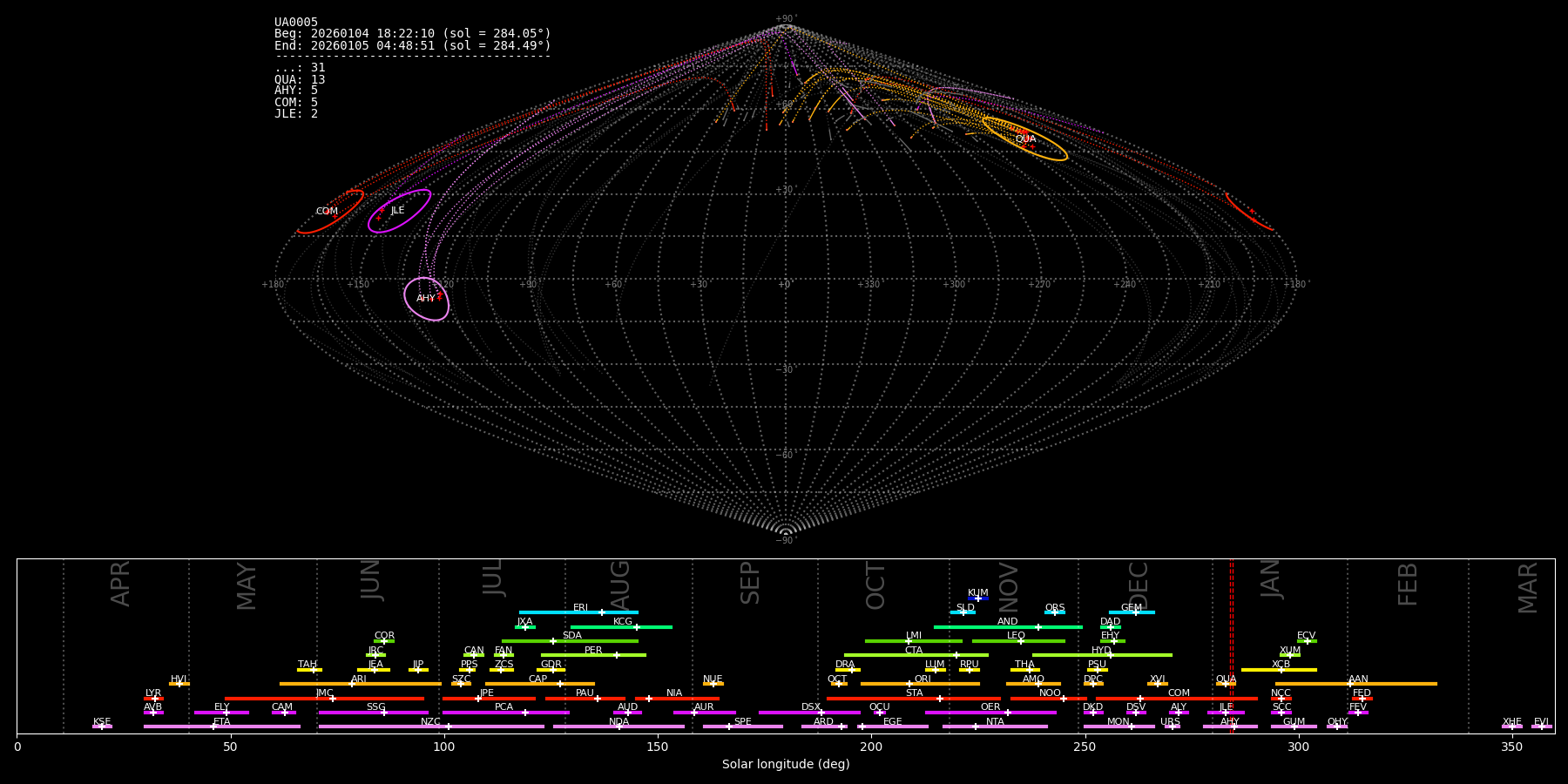1568x784 pixels.
Task: Click the ERI shower label in timeline
Action: 580,608
